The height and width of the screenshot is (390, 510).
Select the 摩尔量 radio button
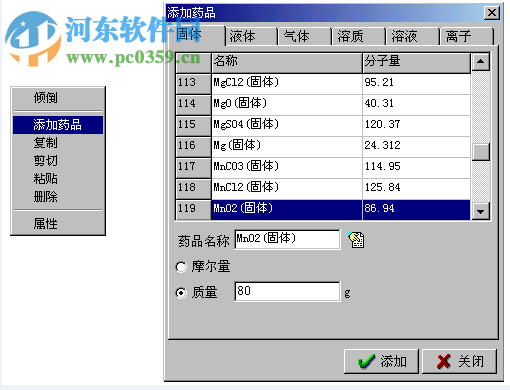181,267
